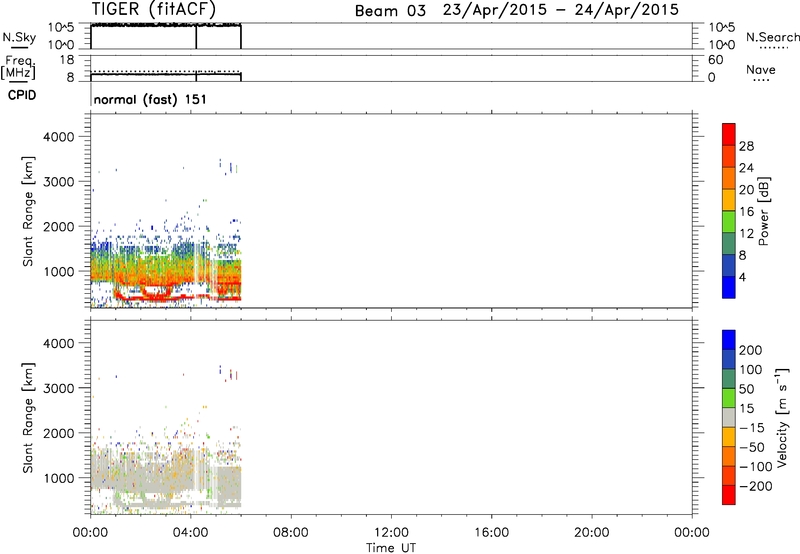This screenshot has height=554, width=800.
Task: Click the Slant Range label of power panel
Action: tap(28, 211)
